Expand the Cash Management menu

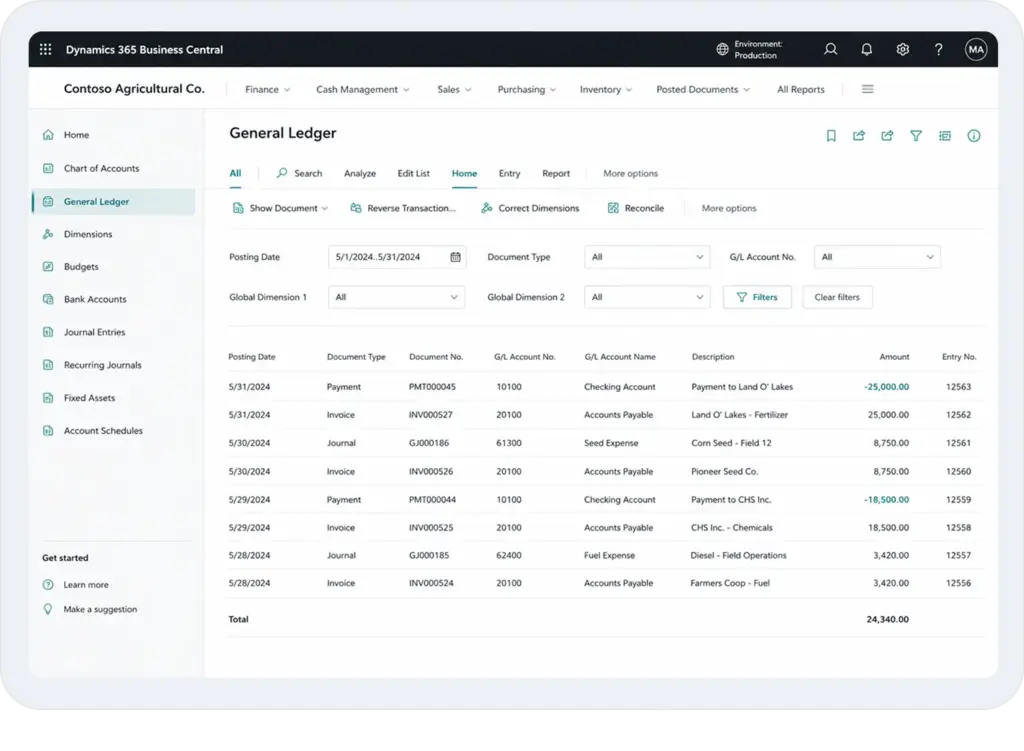click(363, 89)
